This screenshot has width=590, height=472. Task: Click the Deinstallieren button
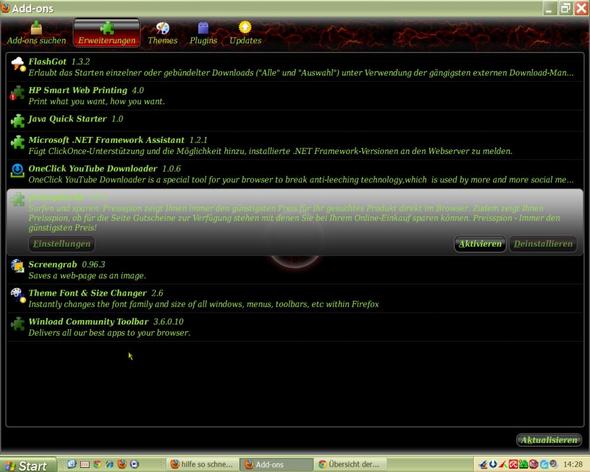(x=543, y=244)
